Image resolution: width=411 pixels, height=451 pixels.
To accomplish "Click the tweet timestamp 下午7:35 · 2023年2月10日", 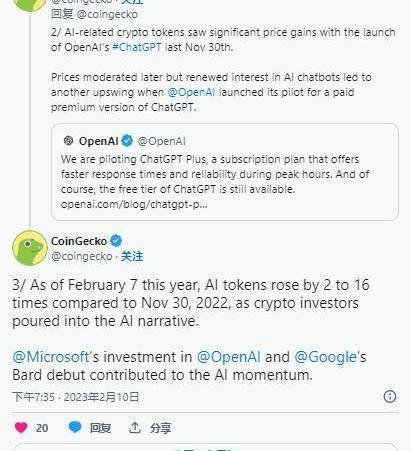I will 76,397.
